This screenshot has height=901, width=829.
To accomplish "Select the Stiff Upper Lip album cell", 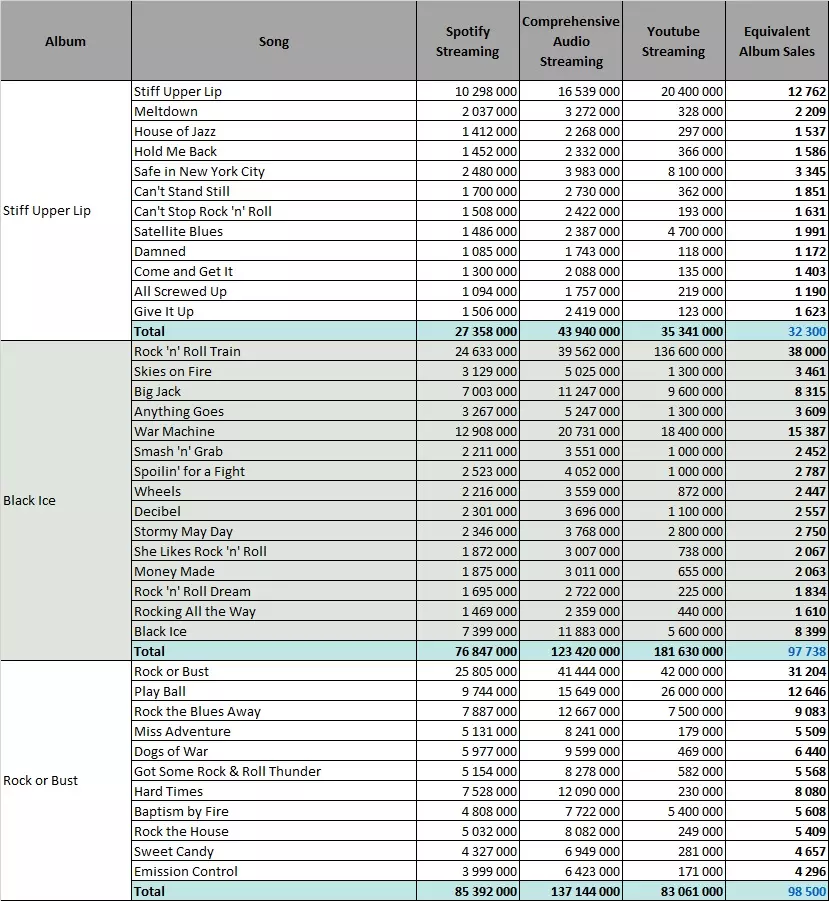I will pos(65,210).
